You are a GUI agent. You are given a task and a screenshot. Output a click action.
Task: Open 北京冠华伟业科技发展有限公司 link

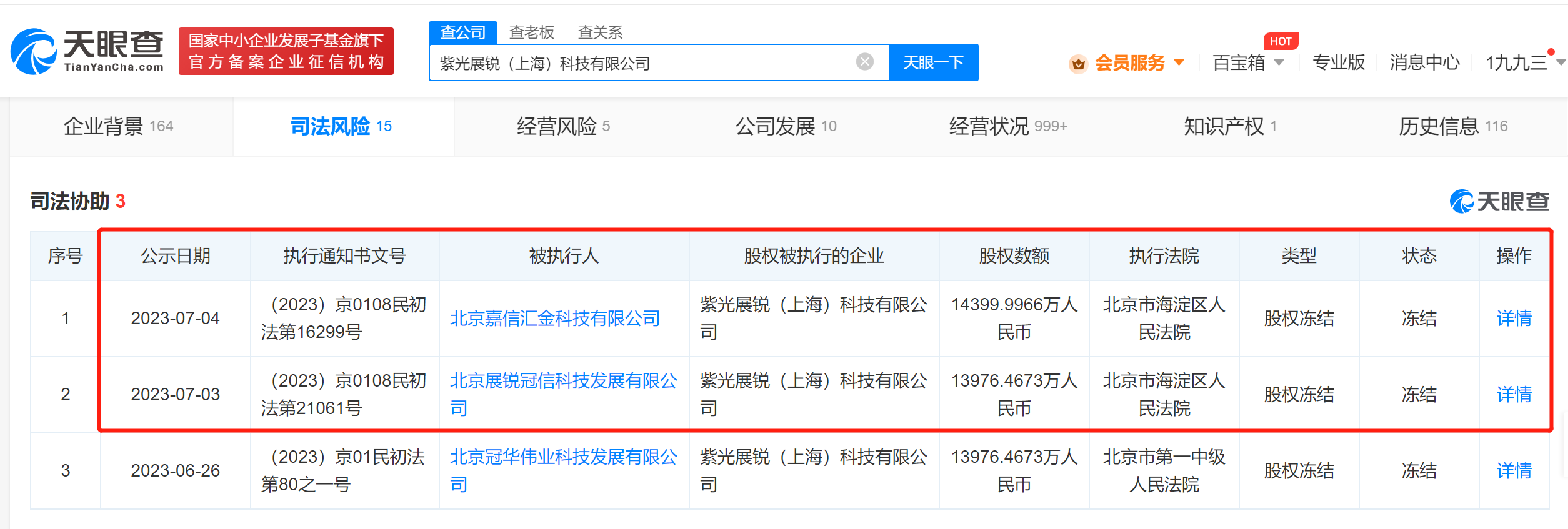tap(564, 470)
